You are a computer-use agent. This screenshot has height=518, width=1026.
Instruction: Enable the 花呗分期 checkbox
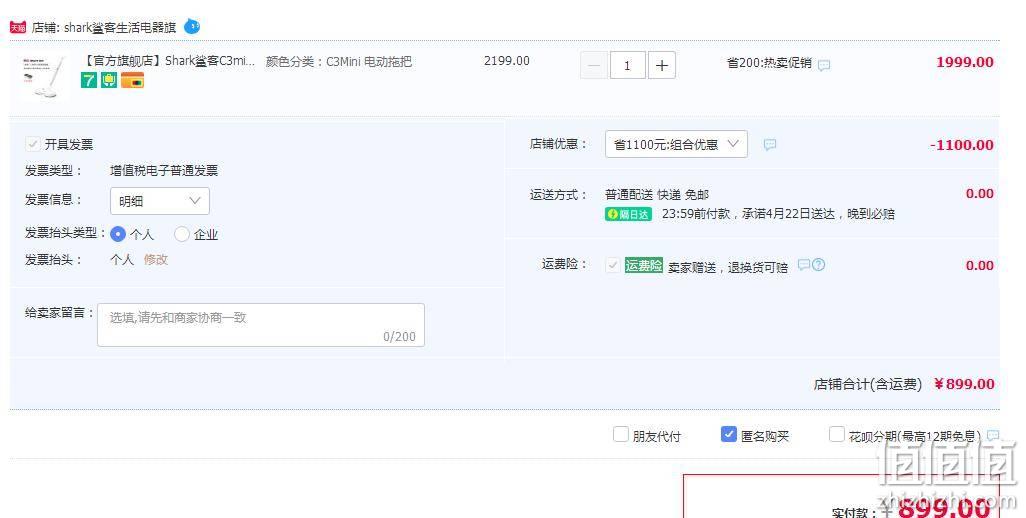click(836, 434)
